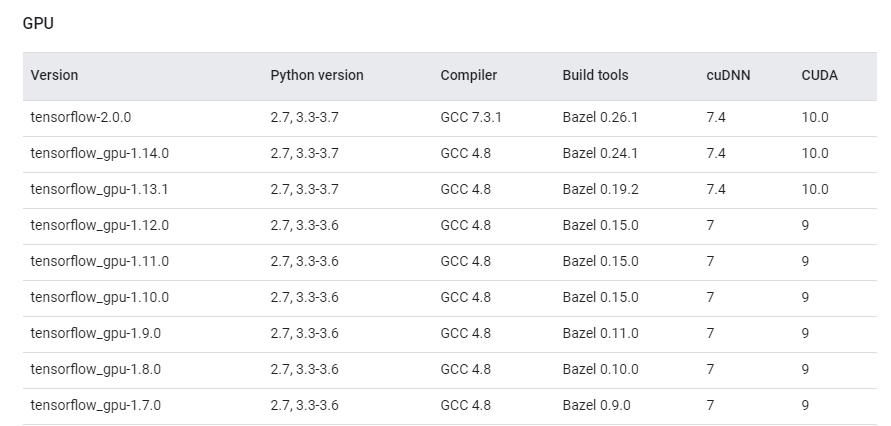This screenshot has width=891, height=426.
Task: Select the tensorflow_gpu-1.11.0 cell
Action: point(100,261)
